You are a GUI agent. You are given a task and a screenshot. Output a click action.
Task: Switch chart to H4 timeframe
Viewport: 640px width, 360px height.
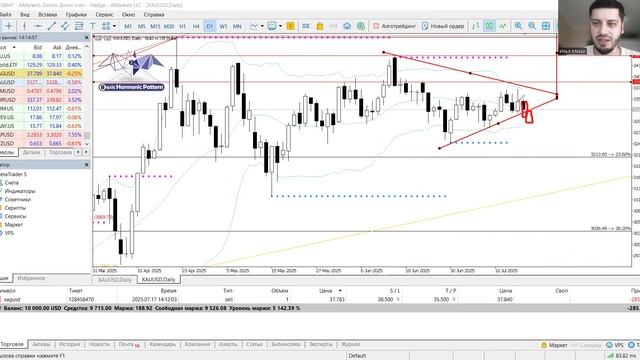pyautogui.click(x=196, y=26)
